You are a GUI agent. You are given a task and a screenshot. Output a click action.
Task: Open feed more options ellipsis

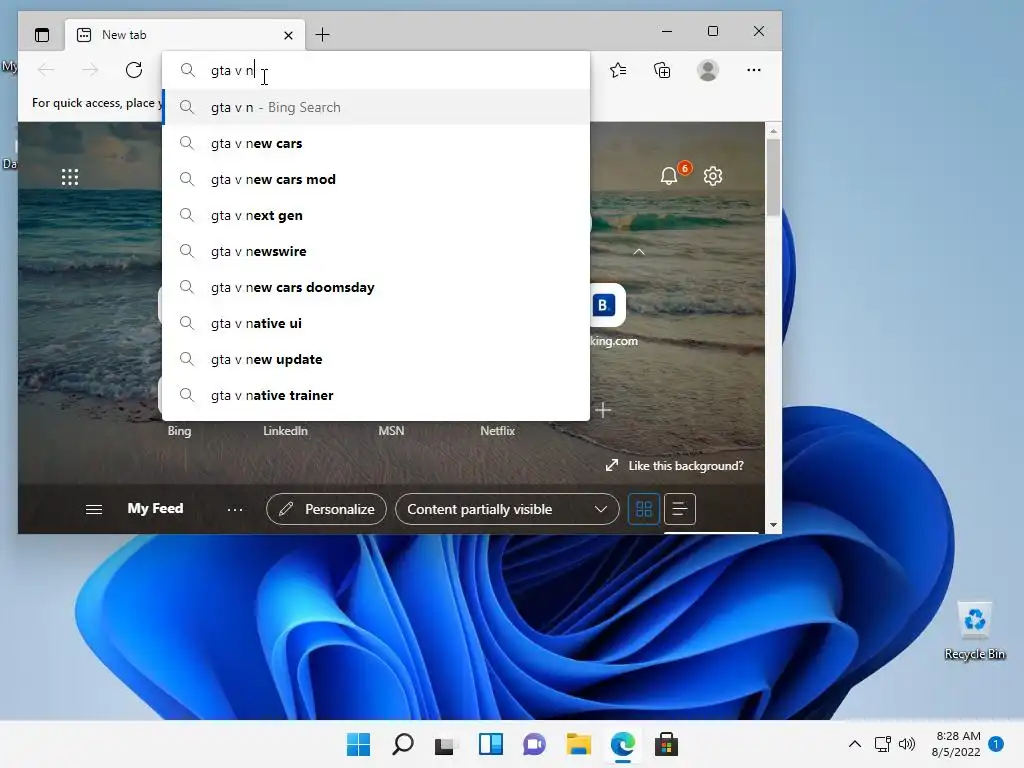(235, 509)
